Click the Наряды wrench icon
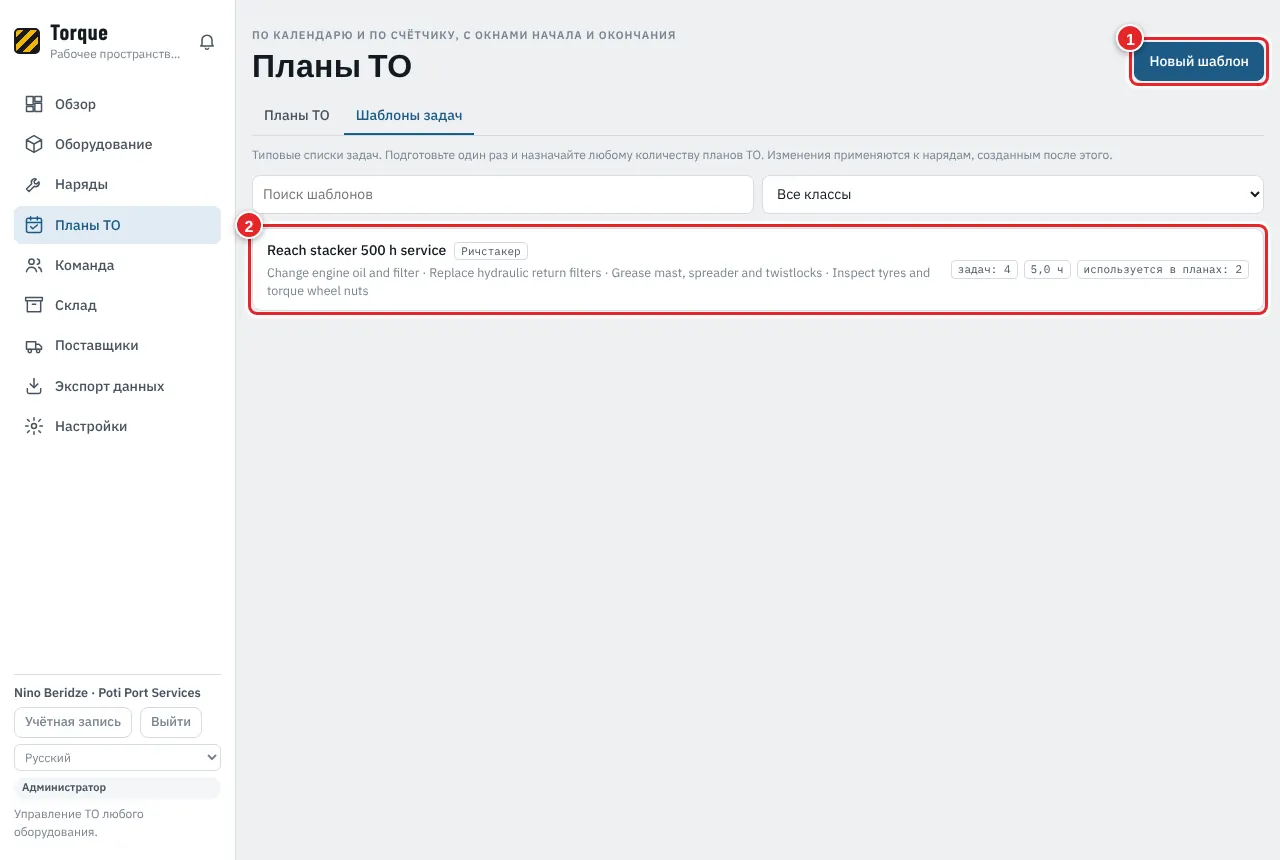The height and width of the screenshot is (860, 1280). [x=34, y=185]
